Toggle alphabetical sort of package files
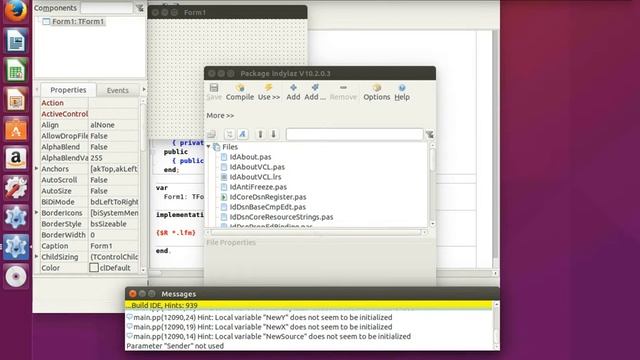 tap(243, 134)
